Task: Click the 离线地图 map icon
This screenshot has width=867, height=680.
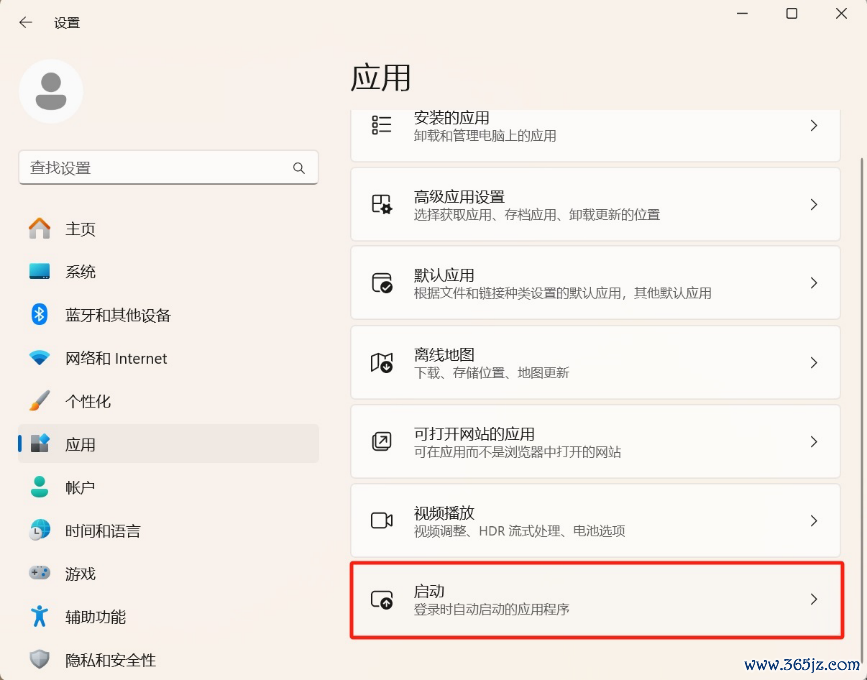Action: tap(382, 363)
